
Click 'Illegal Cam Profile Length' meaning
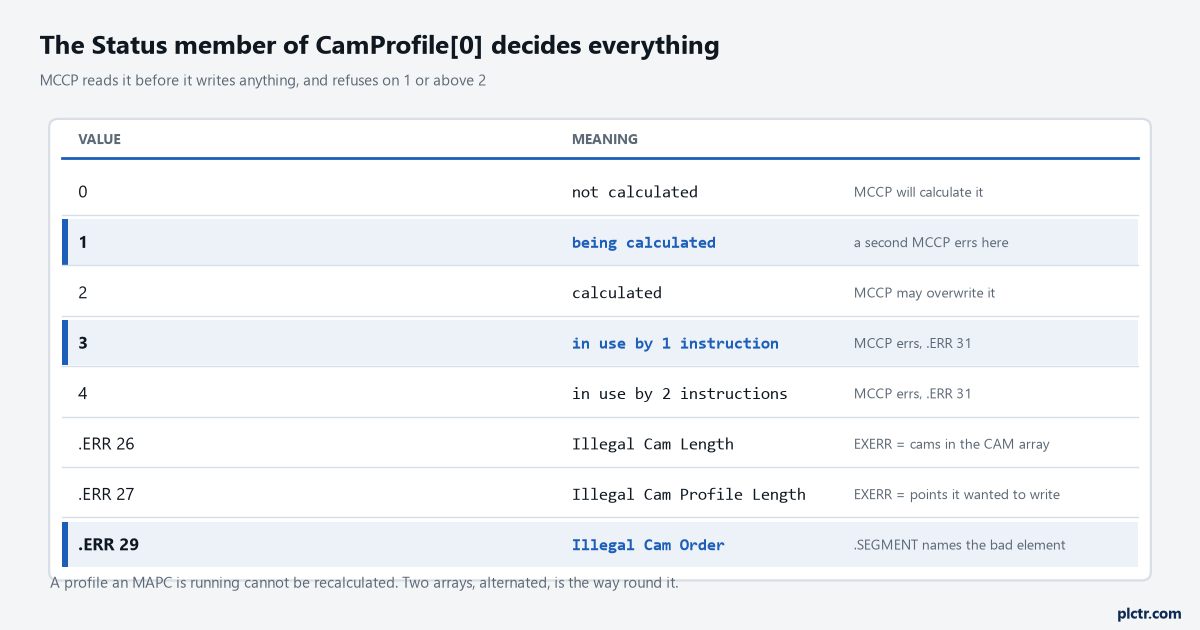[x=688, y=494]
